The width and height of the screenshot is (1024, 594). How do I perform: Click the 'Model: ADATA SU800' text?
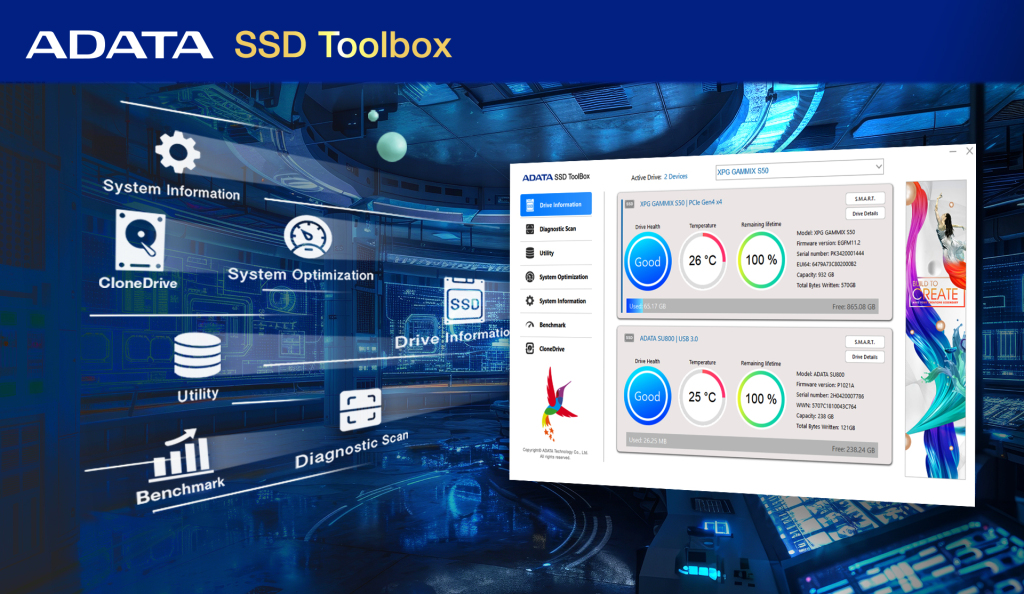coord(820,375)
